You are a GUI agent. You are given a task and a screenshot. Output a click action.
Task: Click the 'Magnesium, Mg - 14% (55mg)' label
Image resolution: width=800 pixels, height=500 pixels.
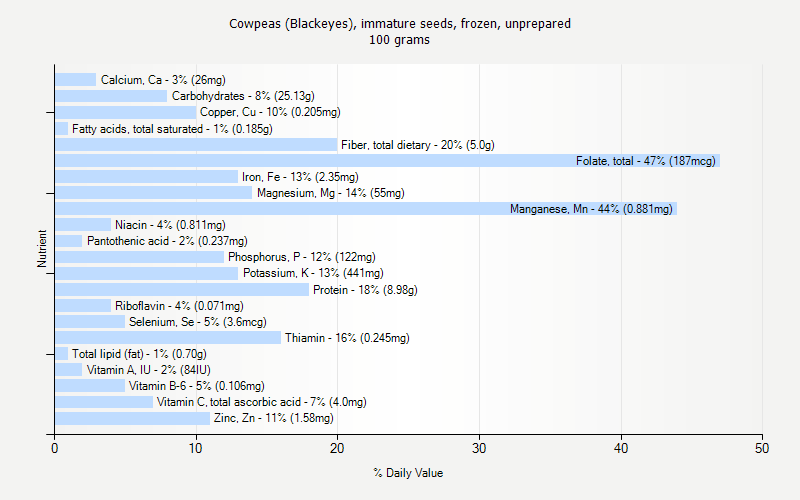[x=331, y=193]
